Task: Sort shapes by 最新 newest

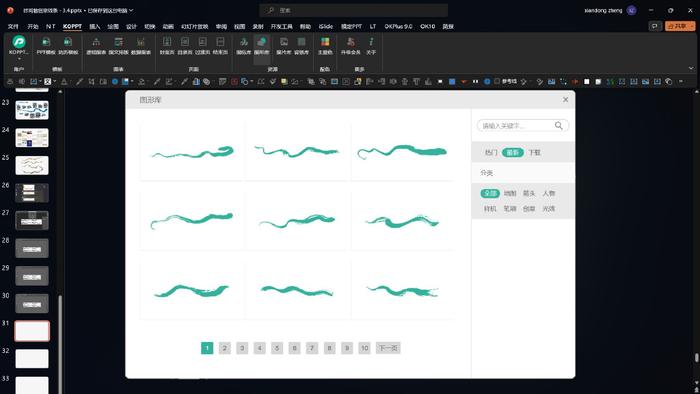Action: pos(513,153)
